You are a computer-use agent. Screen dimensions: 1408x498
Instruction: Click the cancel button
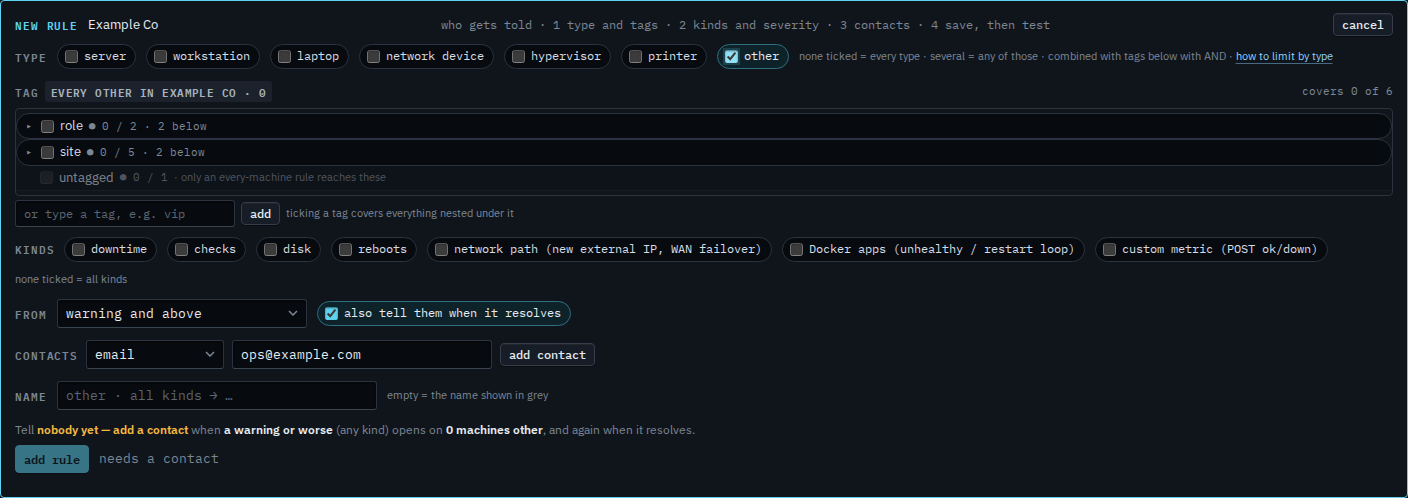tap(1362, 25)
